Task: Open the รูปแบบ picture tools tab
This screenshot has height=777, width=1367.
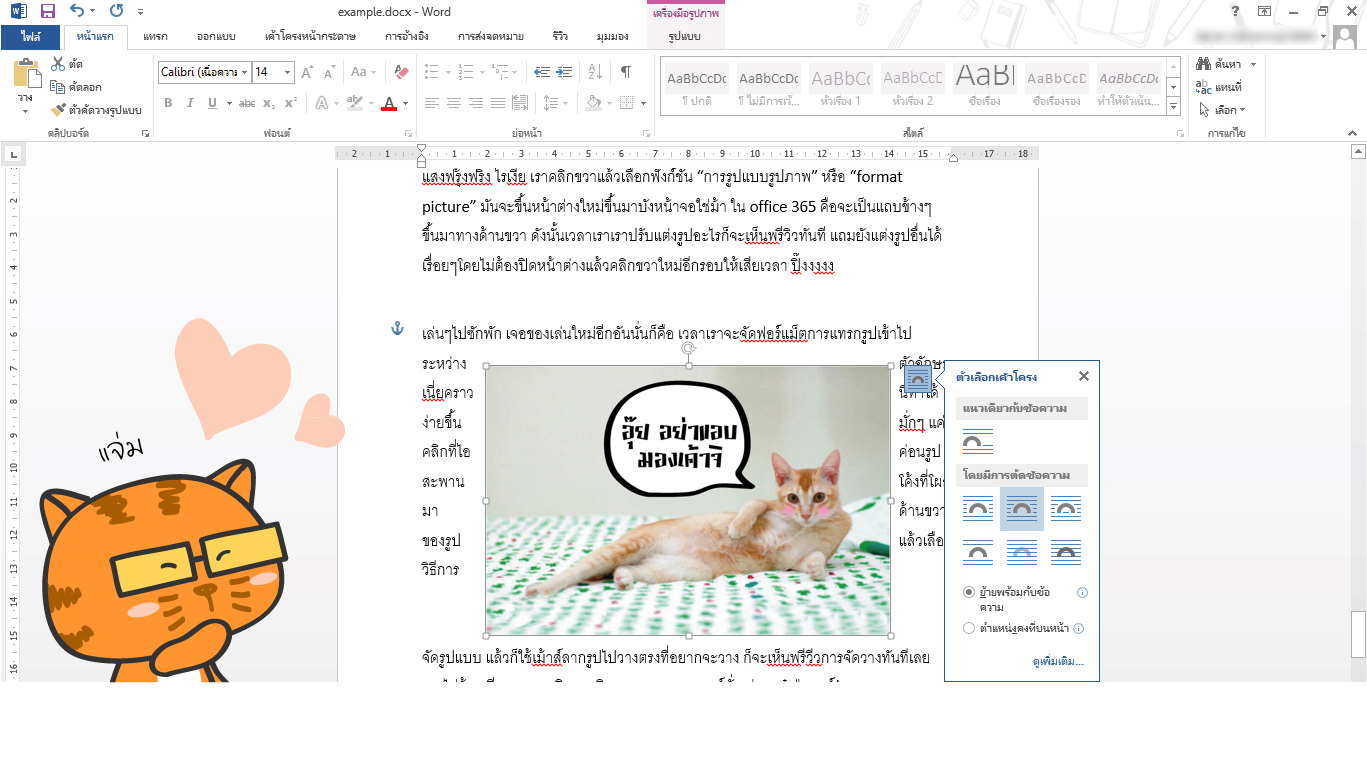Action: 685,37
